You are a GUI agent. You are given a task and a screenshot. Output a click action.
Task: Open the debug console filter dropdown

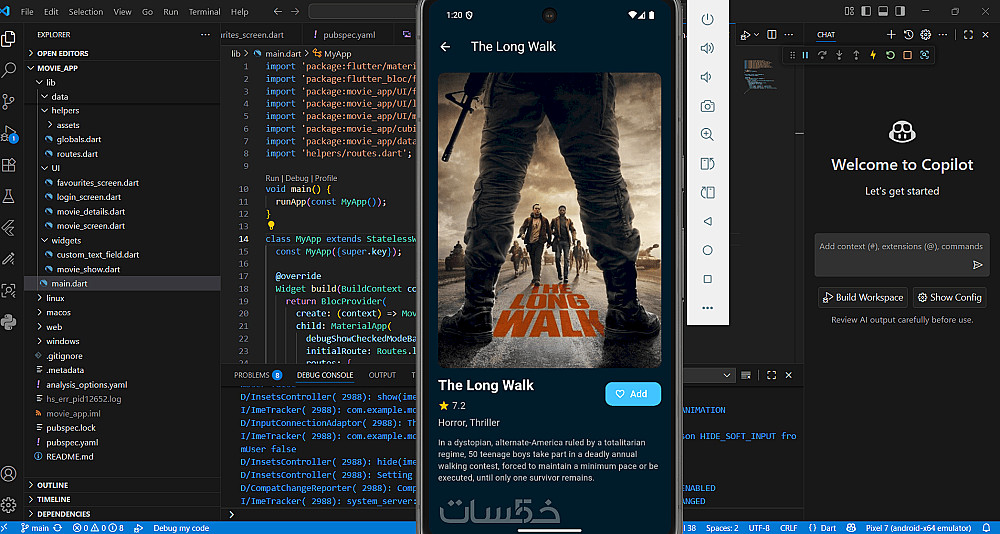click(726, 375)
